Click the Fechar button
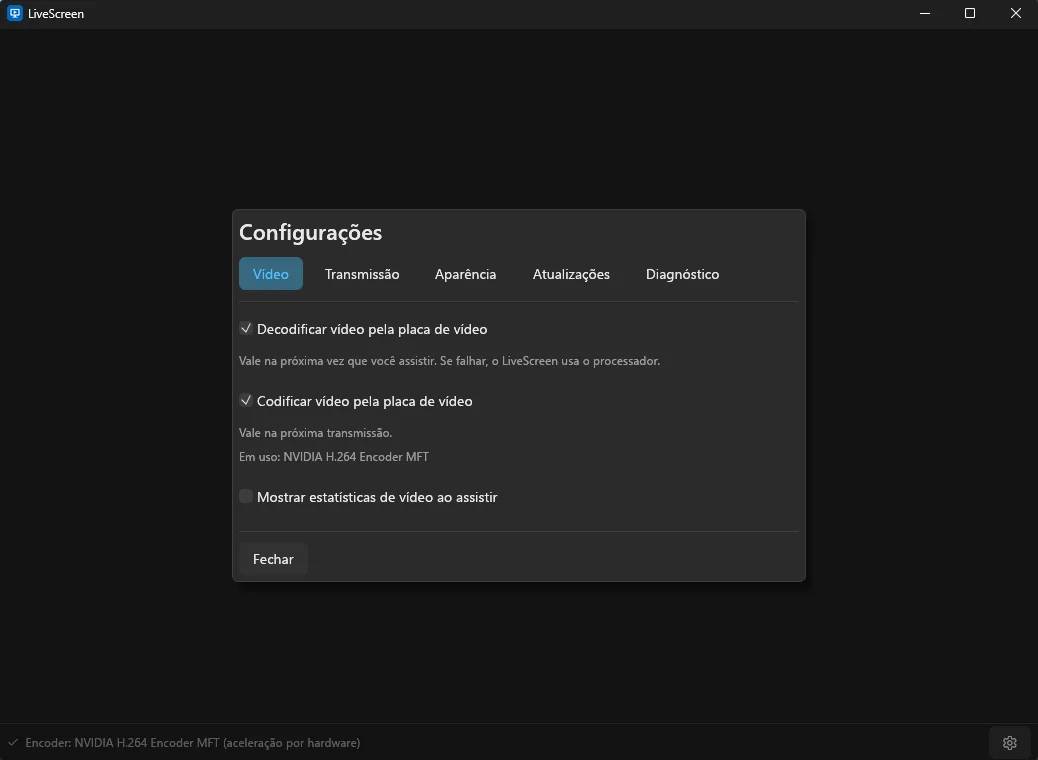Screen dimensions: 1038x760 (x=273, y=559)
